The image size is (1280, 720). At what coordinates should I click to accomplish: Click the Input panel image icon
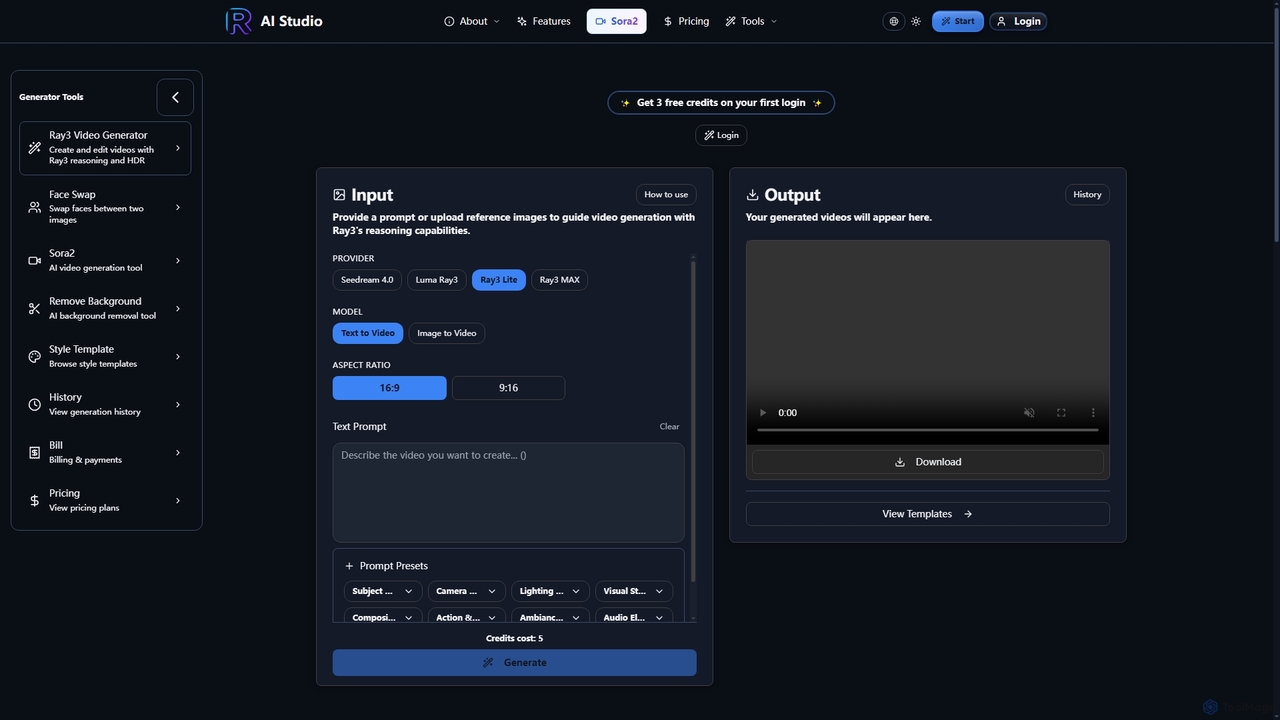(339, 195)
